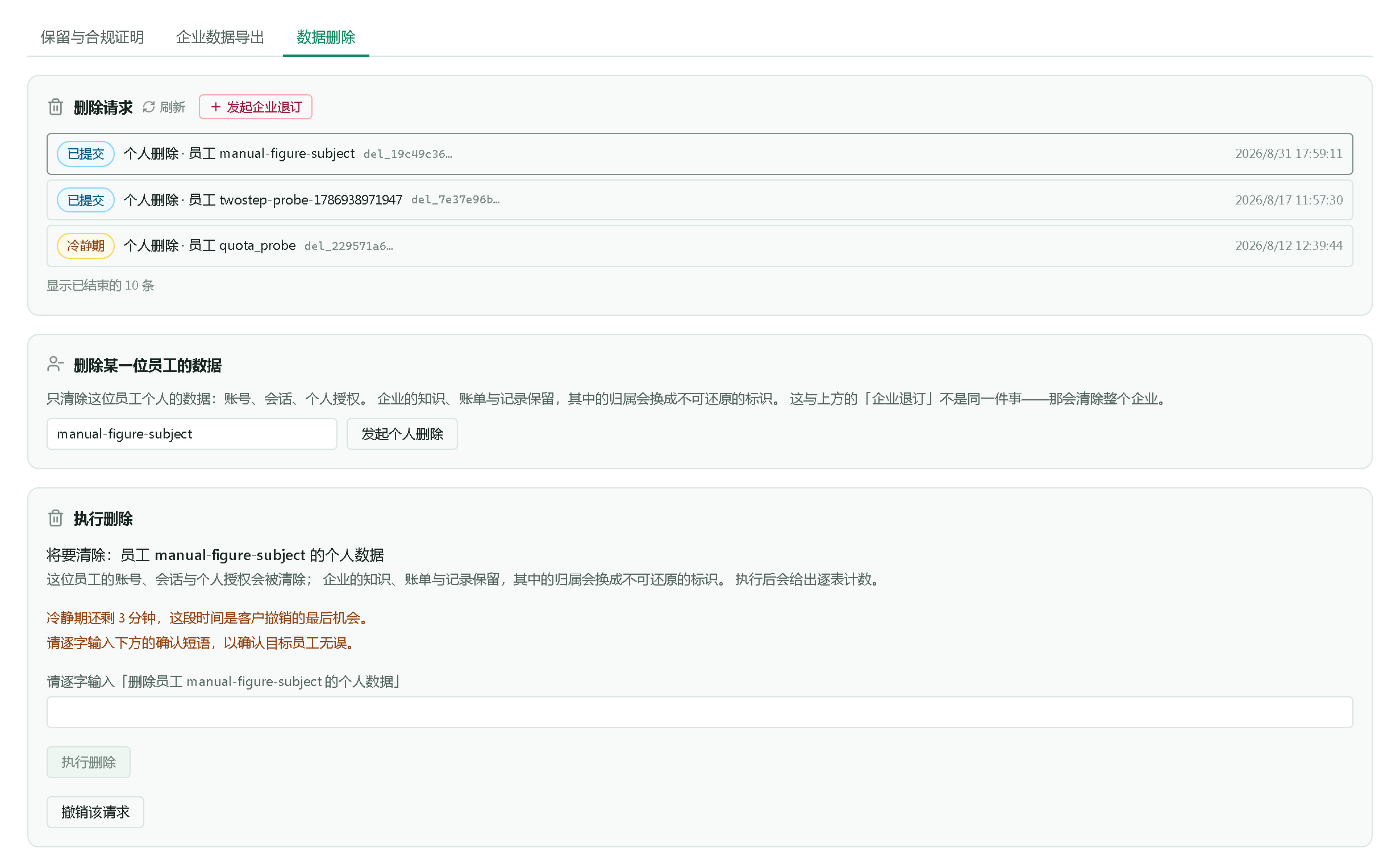Open the 企业数据导出 tab

pos(220,37)
